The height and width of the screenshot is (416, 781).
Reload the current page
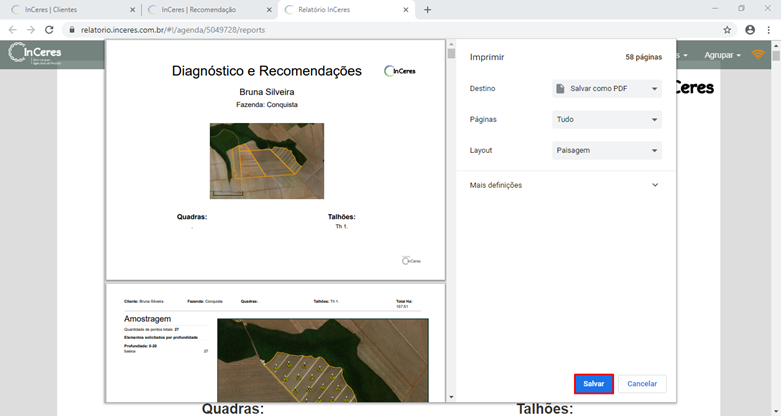(x=49, y=30)
